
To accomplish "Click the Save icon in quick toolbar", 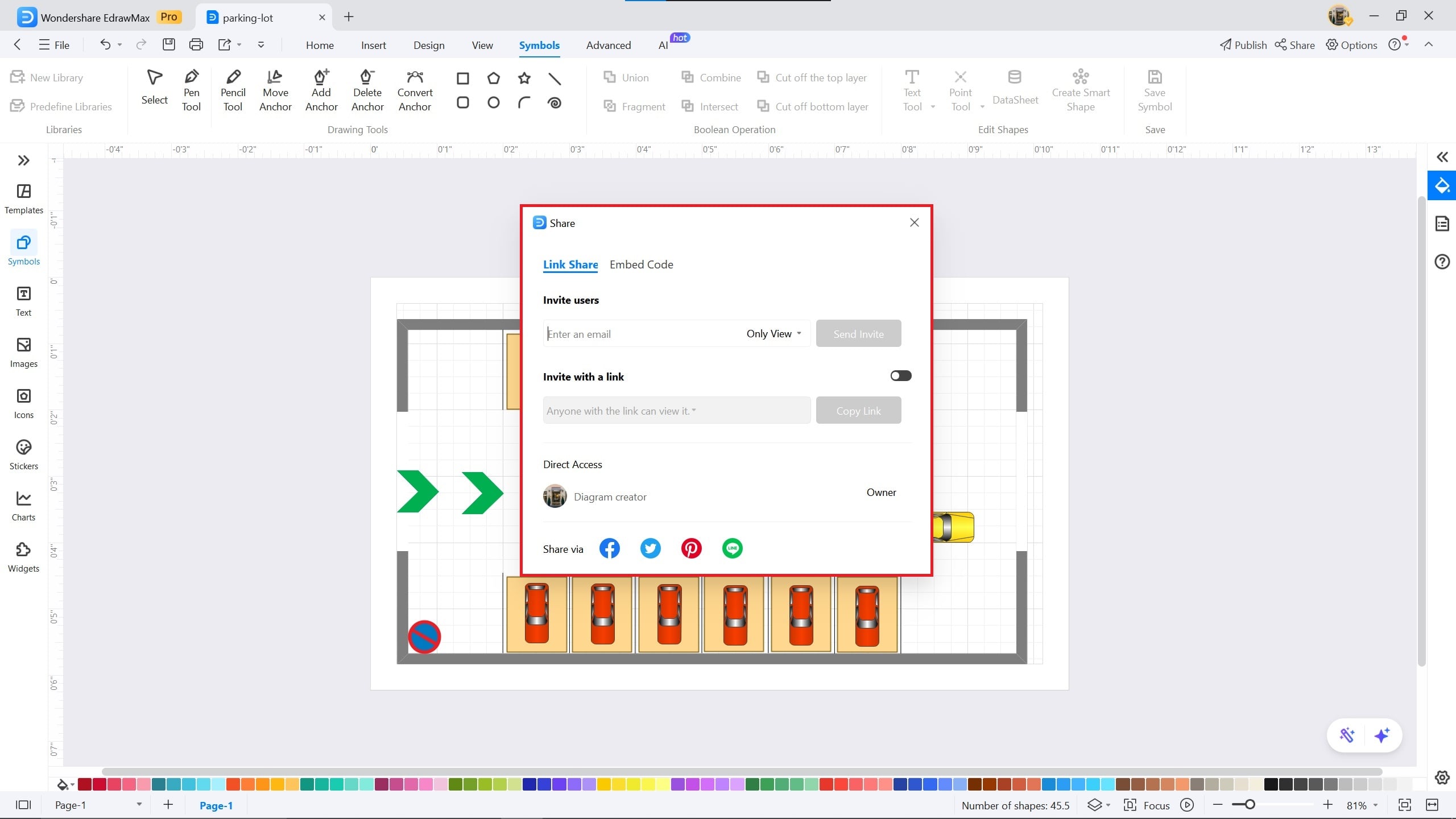I will (168, 44).
